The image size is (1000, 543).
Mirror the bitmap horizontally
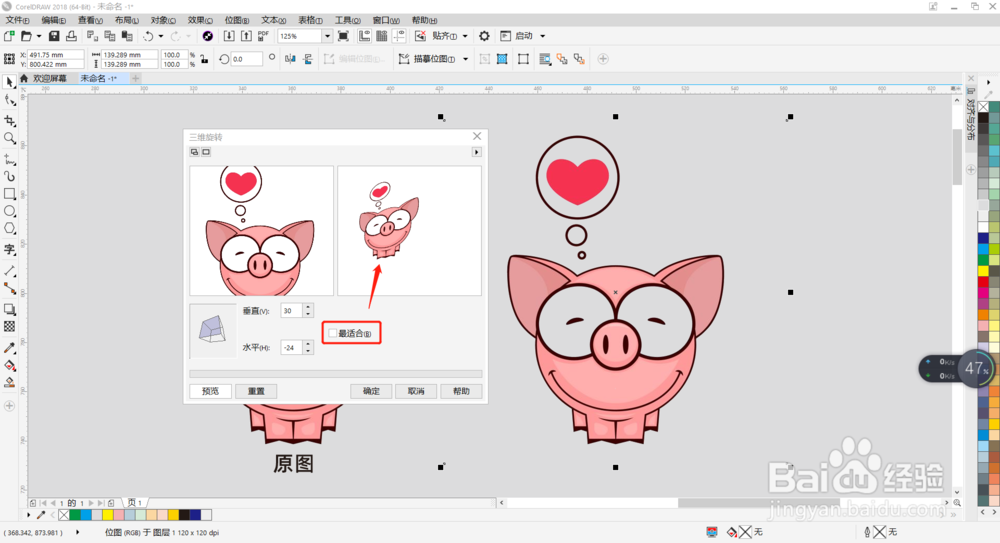click(290, 59)
